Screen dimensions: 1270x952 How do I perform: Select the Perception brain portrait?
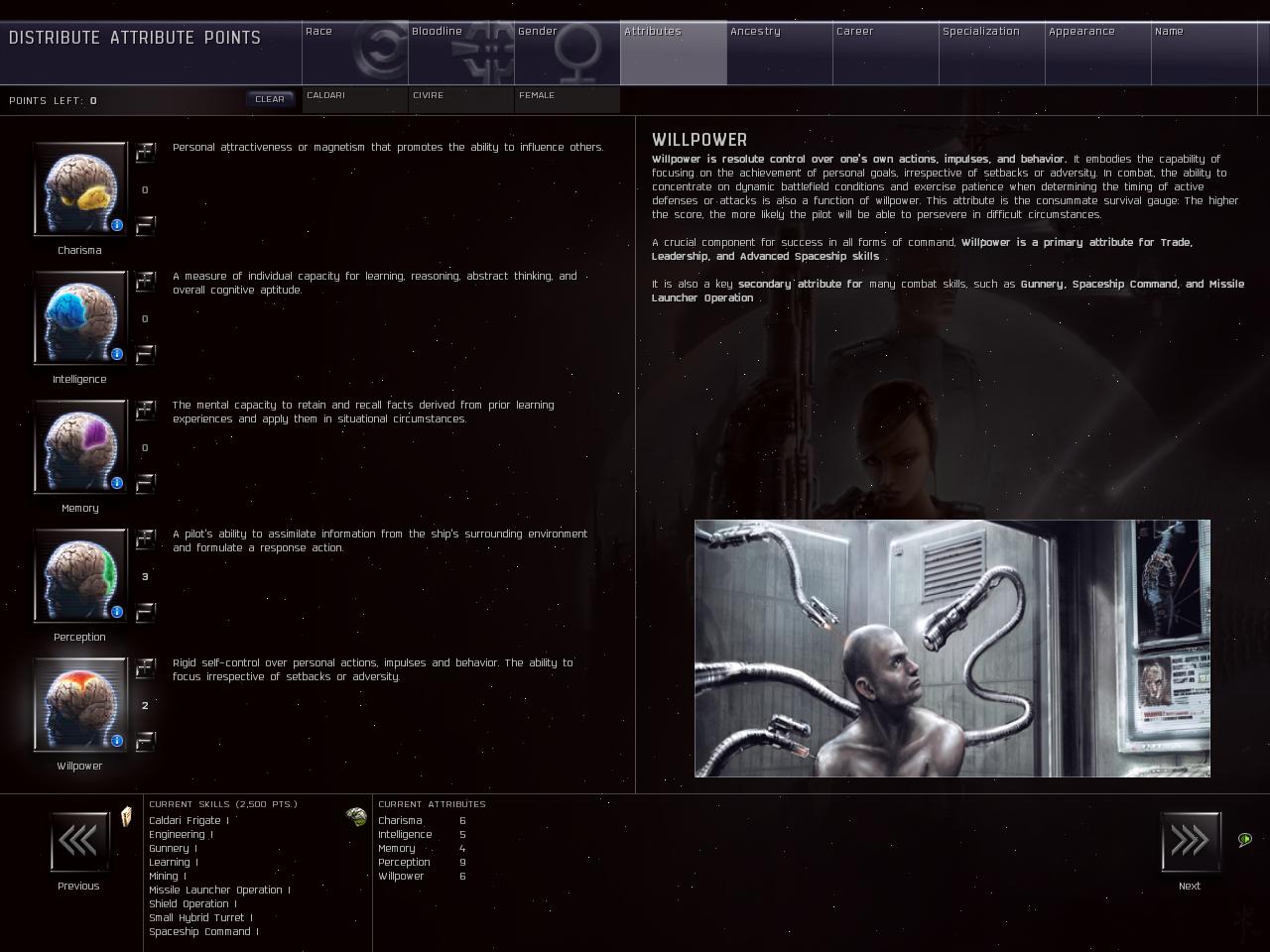[80, 575]
